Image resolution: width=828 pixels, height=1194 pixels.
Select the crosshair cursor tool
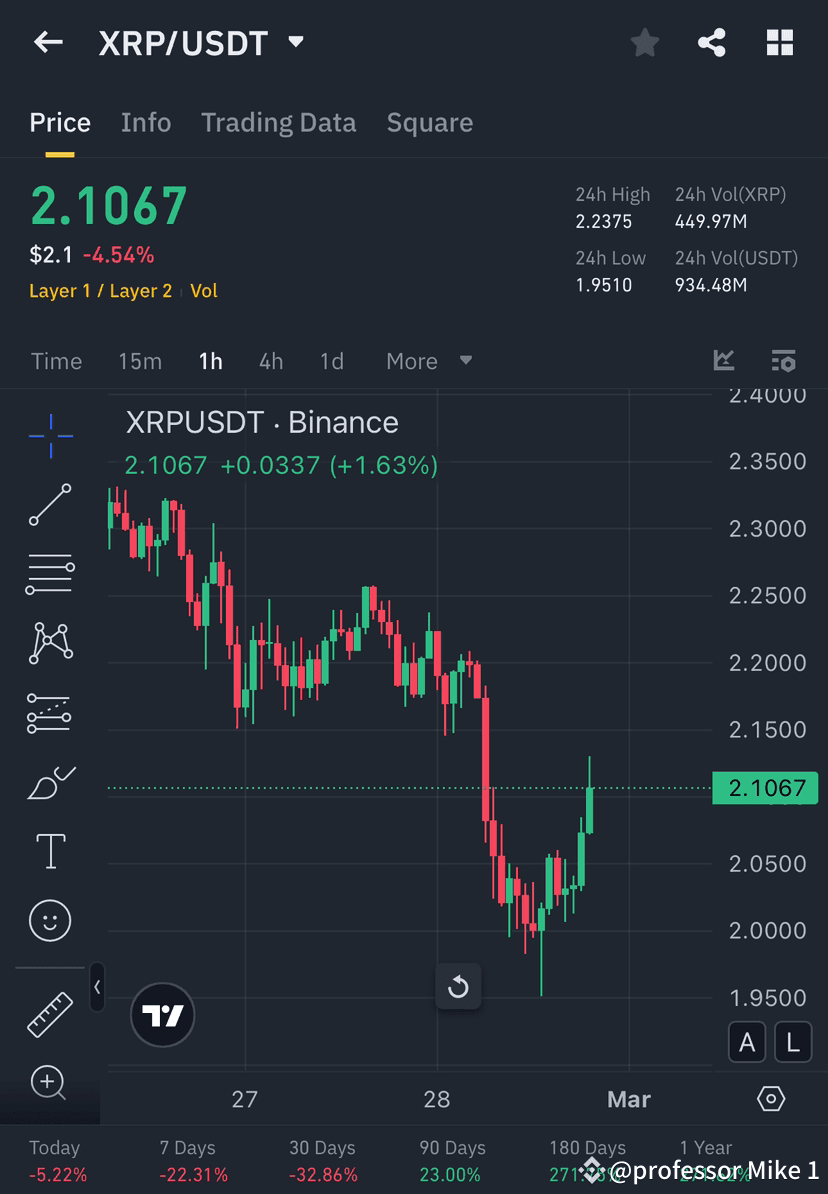[50, 435]
